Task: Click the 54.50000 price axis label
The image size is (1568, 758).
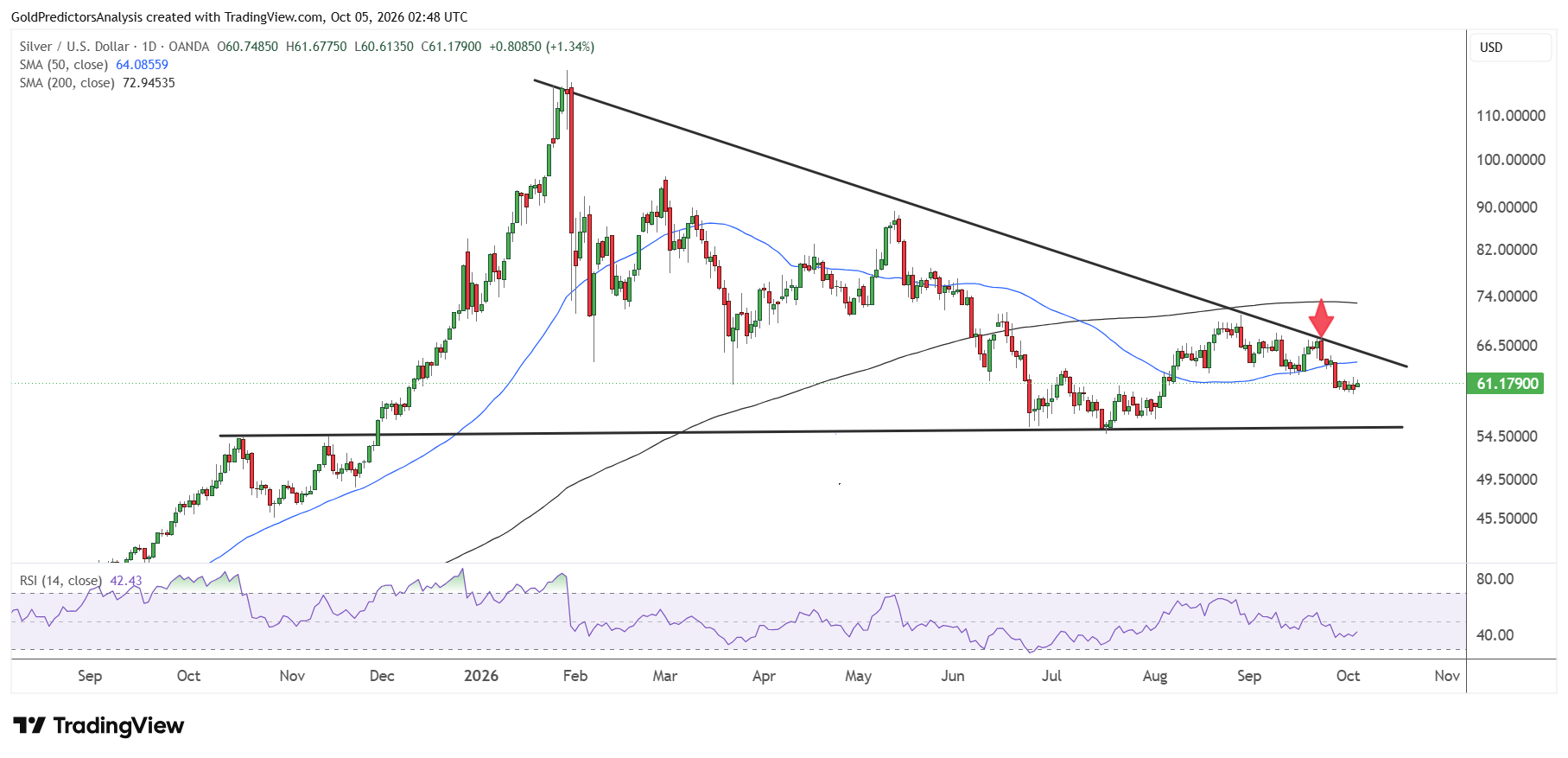Action: (x=1507, y=436)
